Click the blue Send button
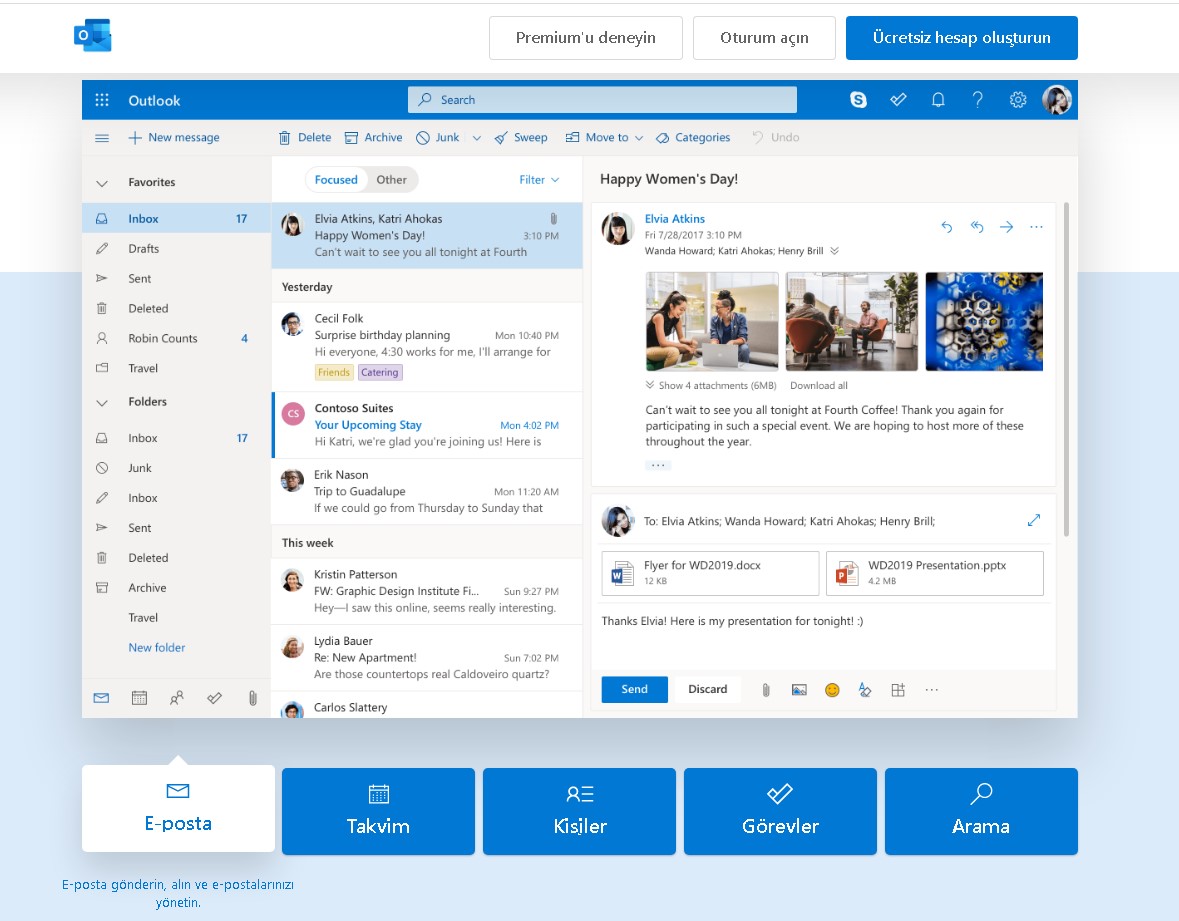This screenshot has width=1179, height=921. (635, 689)
